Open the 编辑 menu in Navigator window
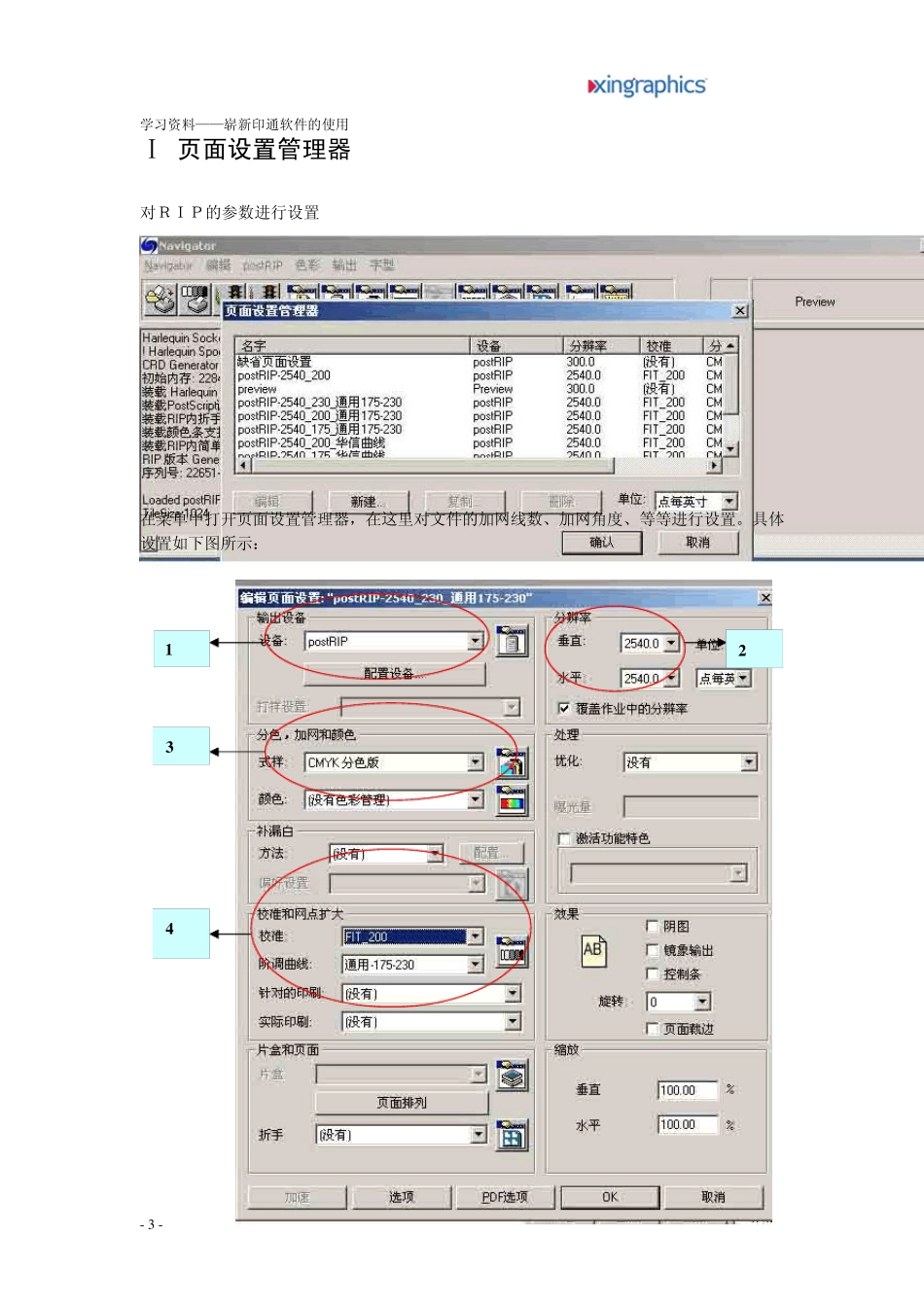The height and width of the screenshot is (1307, 924). pyautogui.click(x=218, y=265)
